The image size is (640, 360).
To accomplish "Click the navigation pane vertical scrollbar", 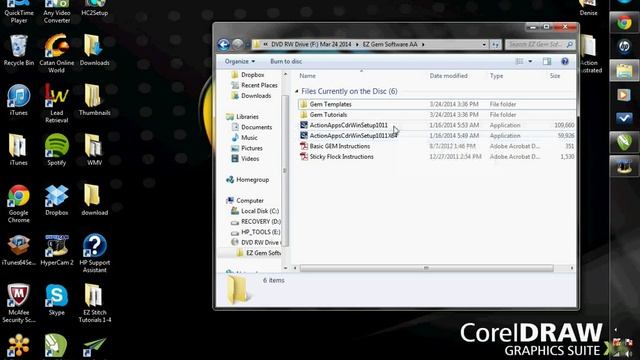I will tap(285, 171).
